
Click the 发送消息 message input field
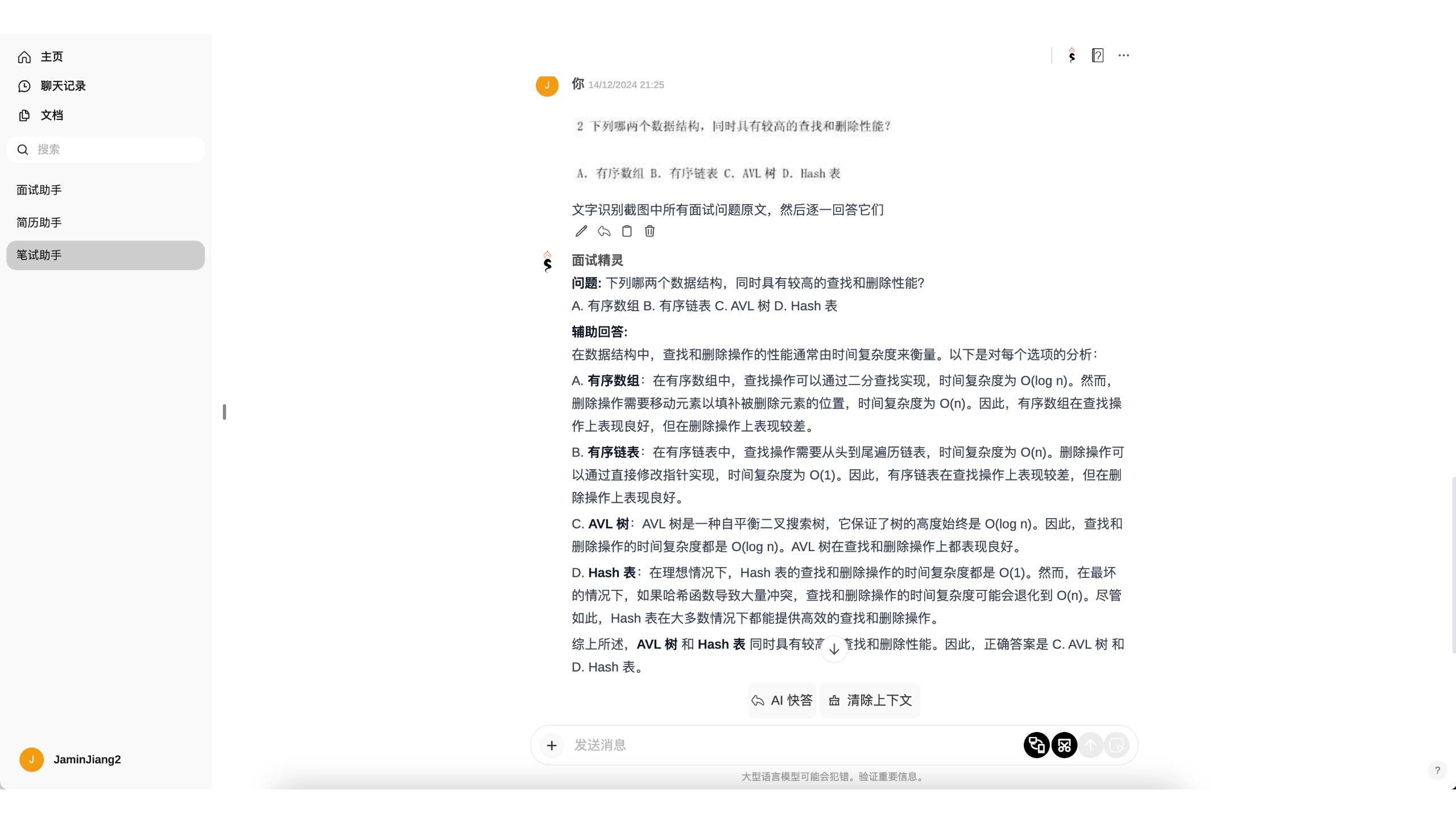(x=791, y=745)
